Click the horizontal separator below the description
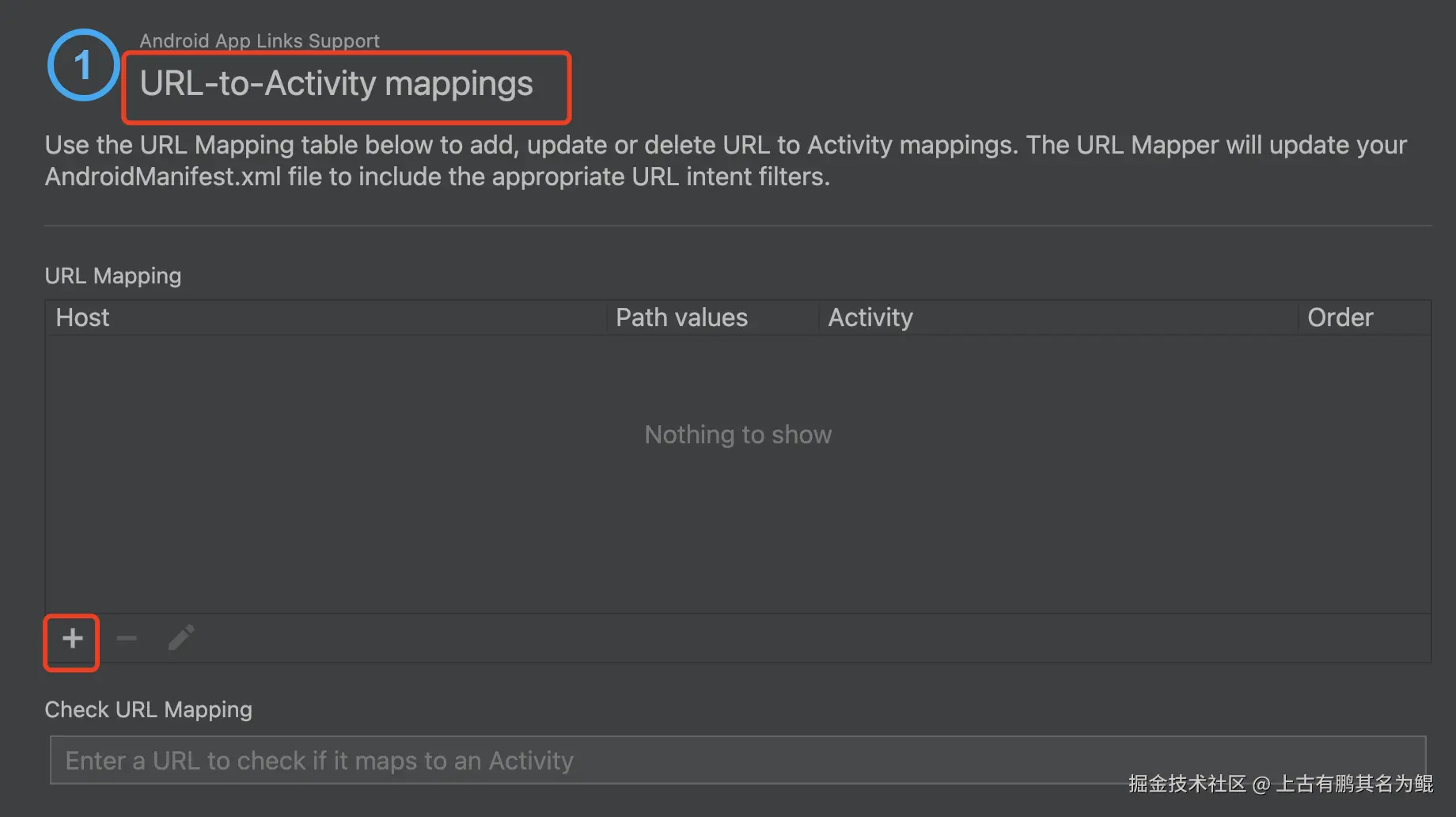The height and width of the screenshot is (817, 1456). [737, 226]
